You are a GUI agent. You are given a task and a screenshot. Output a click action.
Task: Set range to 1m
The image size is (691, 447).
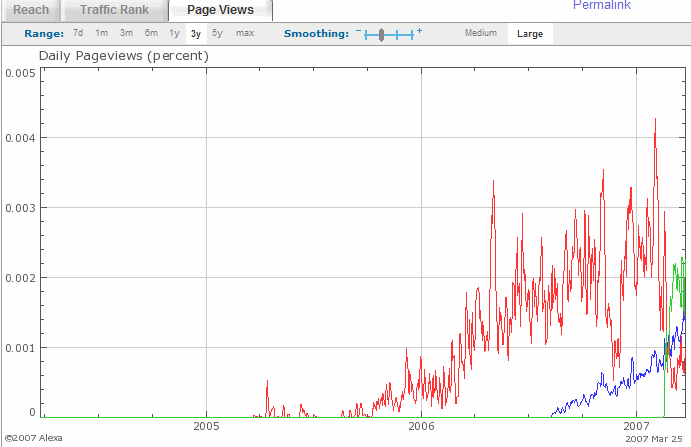[102, 33]
